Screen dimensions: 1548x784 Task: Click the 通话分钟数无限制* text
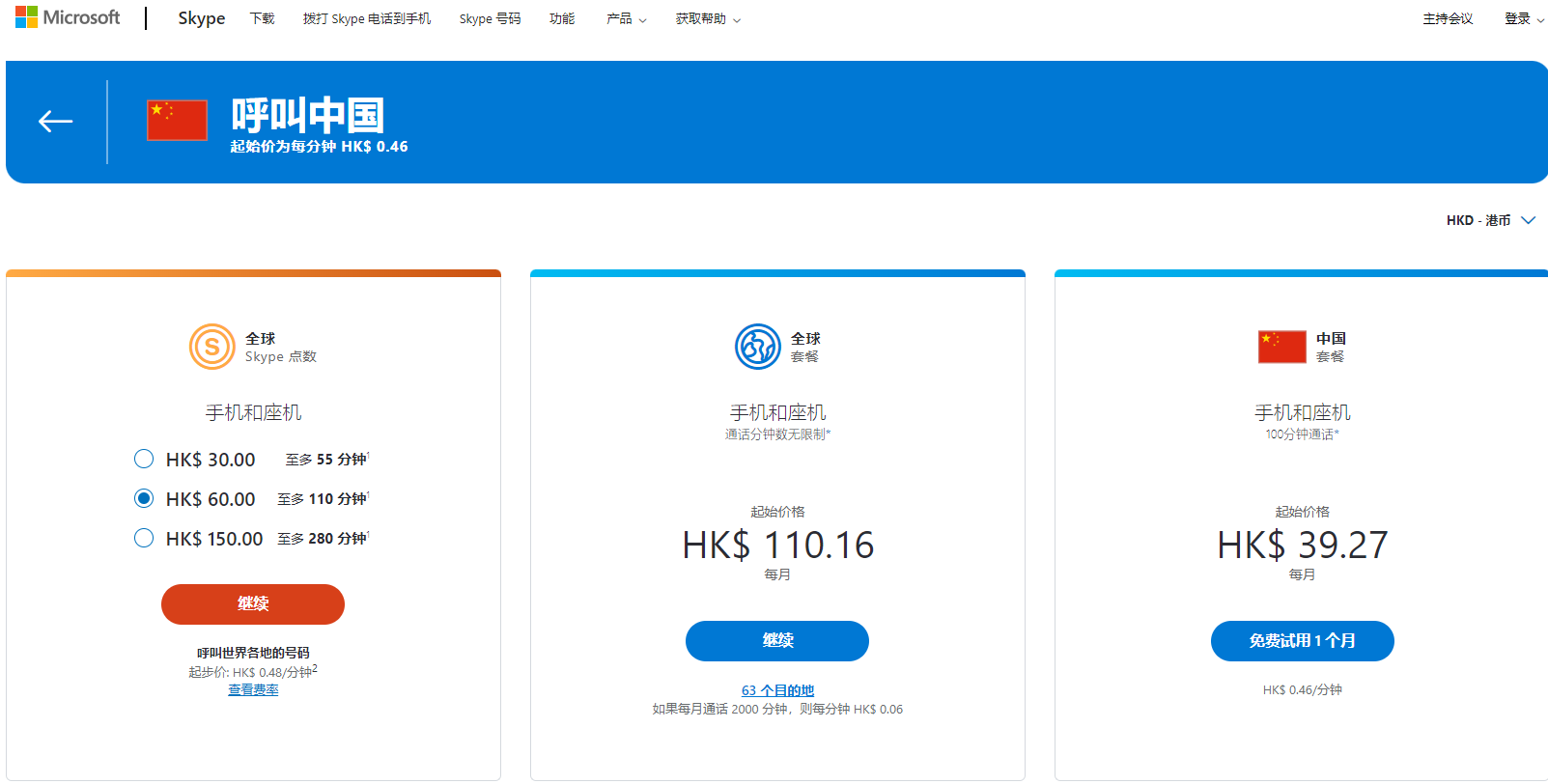click(x=777, y=434)
